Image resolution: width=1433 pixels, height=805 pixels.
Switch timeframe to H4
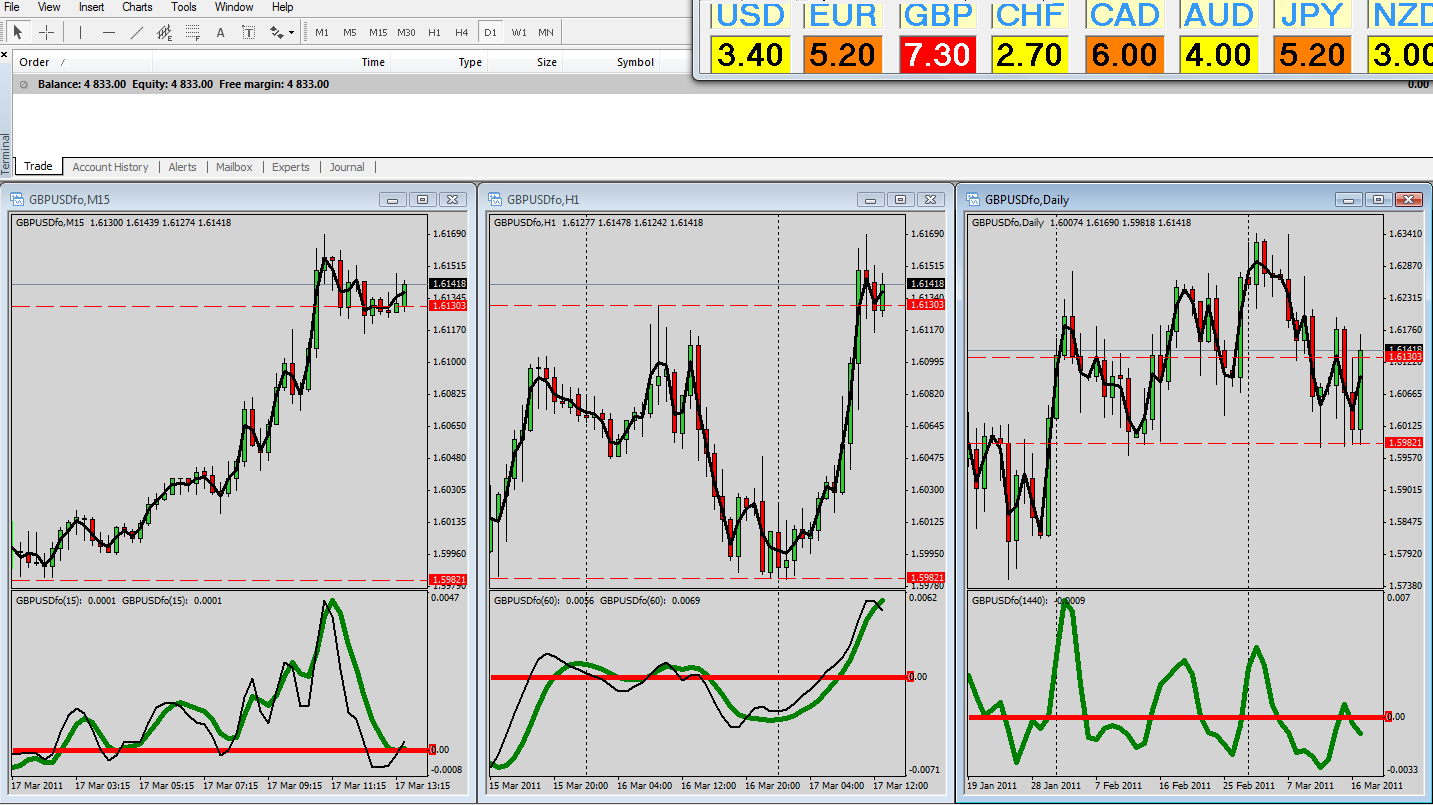[462, 32]
